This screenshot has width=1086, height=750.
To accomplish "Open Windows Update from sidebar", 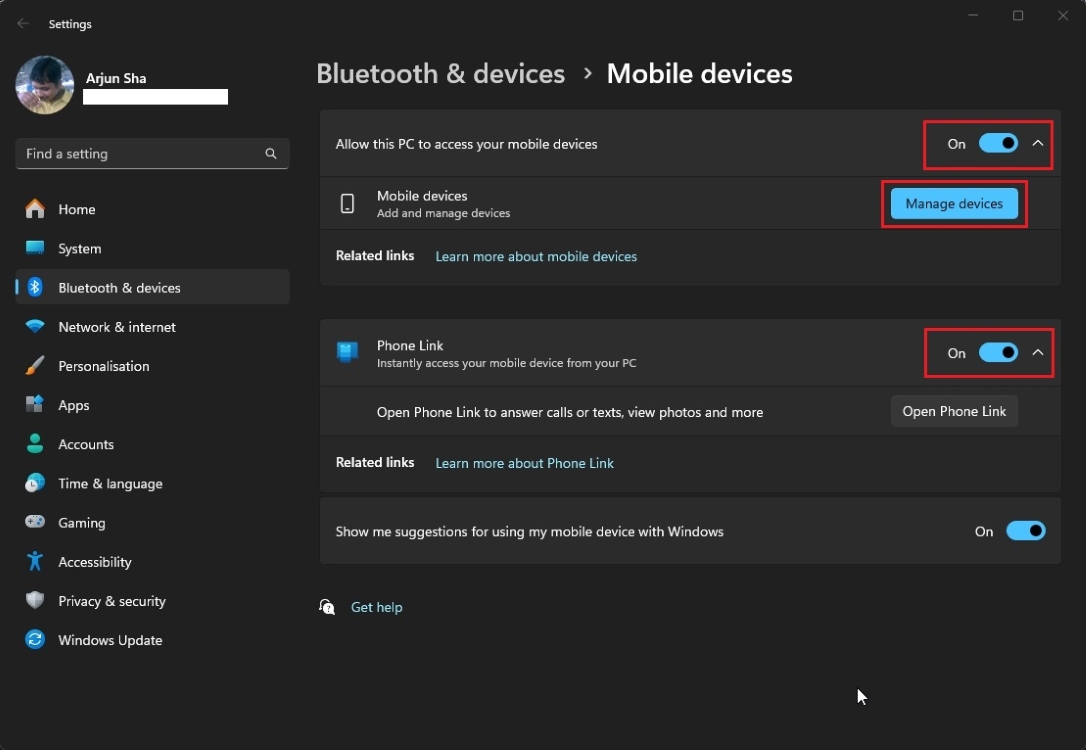I will pos(35,640).
